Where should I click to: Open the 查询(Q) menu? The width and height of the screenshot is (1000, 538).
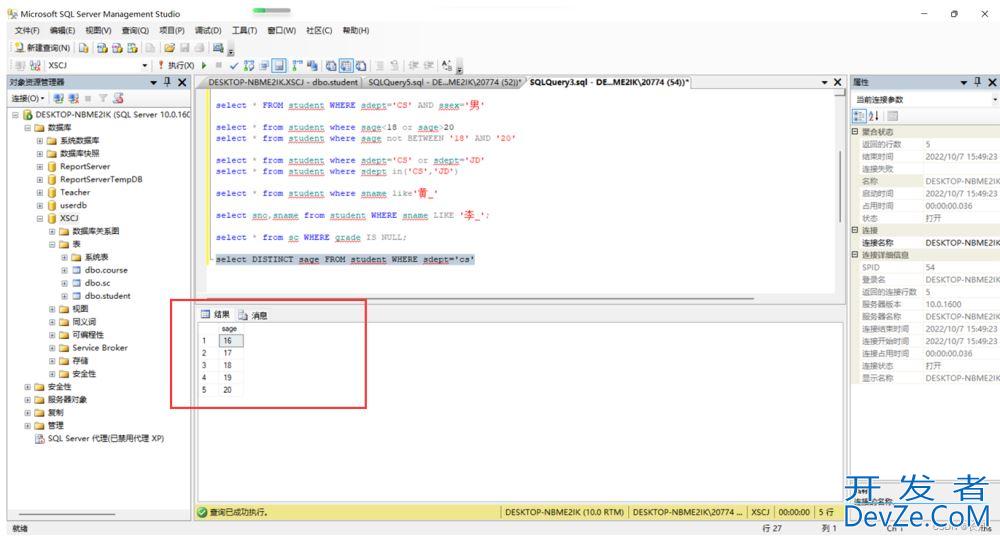[135, 30]
